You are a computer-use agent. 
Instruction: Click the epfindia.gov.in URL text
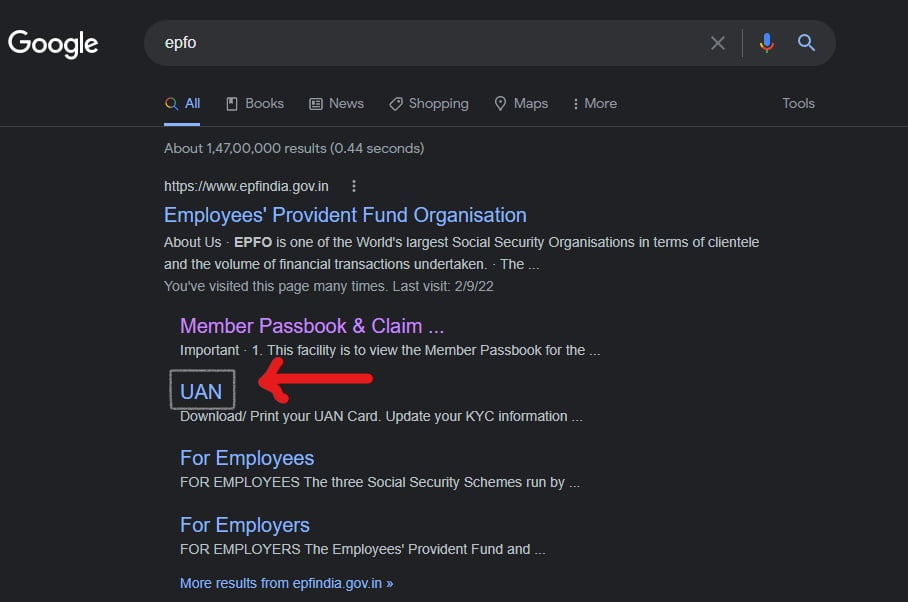(x=246, y=186)
